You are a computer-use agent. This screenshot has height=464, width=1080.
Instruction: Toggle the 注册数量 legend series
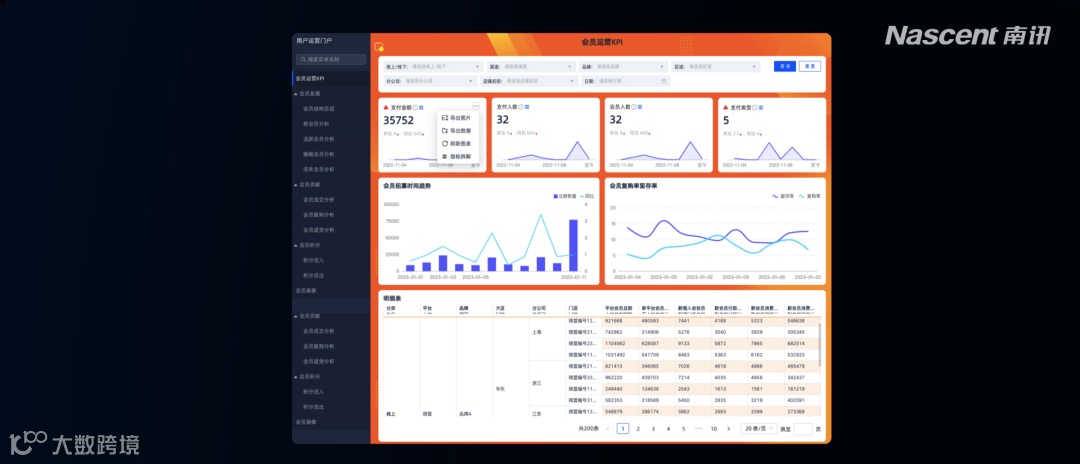tap(564, 196)
